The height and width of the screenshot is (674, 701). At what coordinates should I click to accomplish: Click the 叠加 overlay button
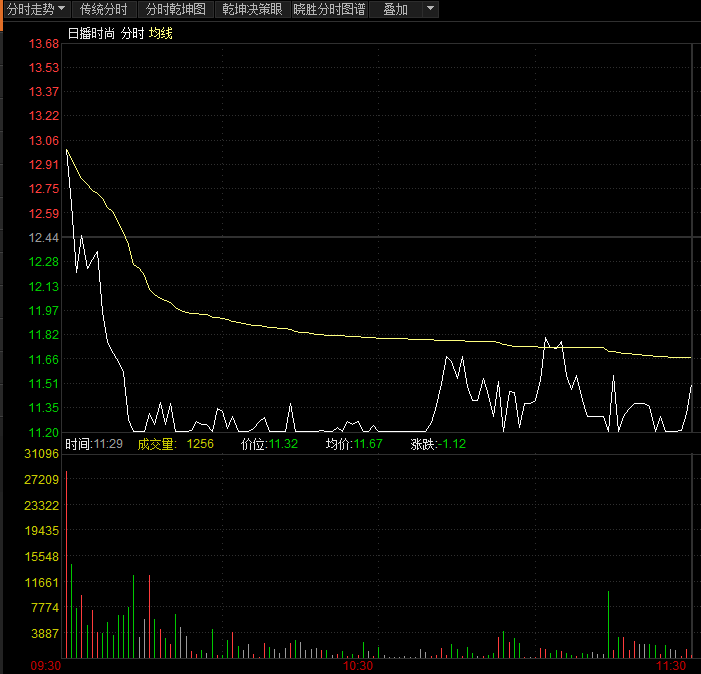(x=395, y=9)
